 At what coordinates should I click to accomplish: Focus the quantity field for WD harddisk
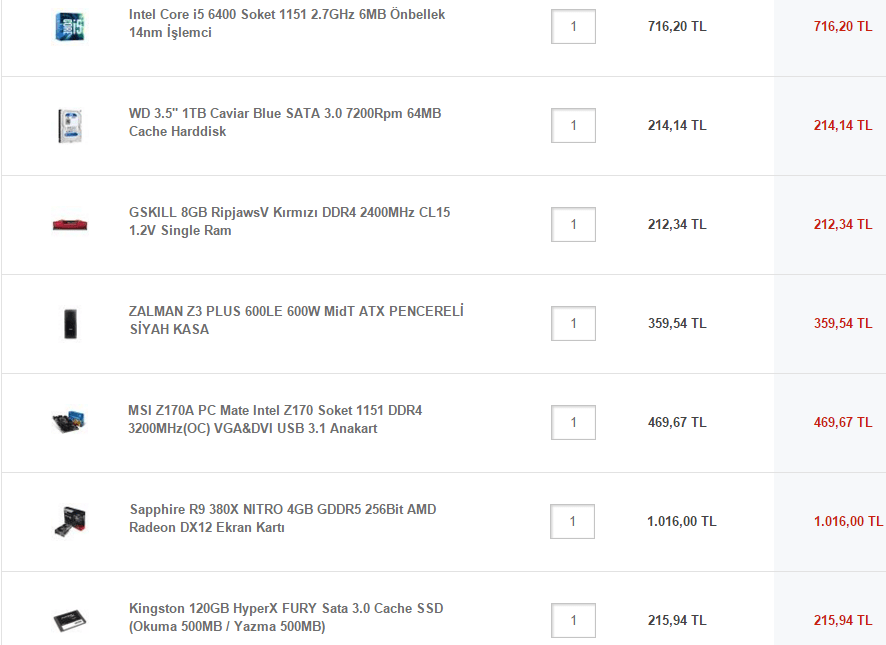point(573,126)
